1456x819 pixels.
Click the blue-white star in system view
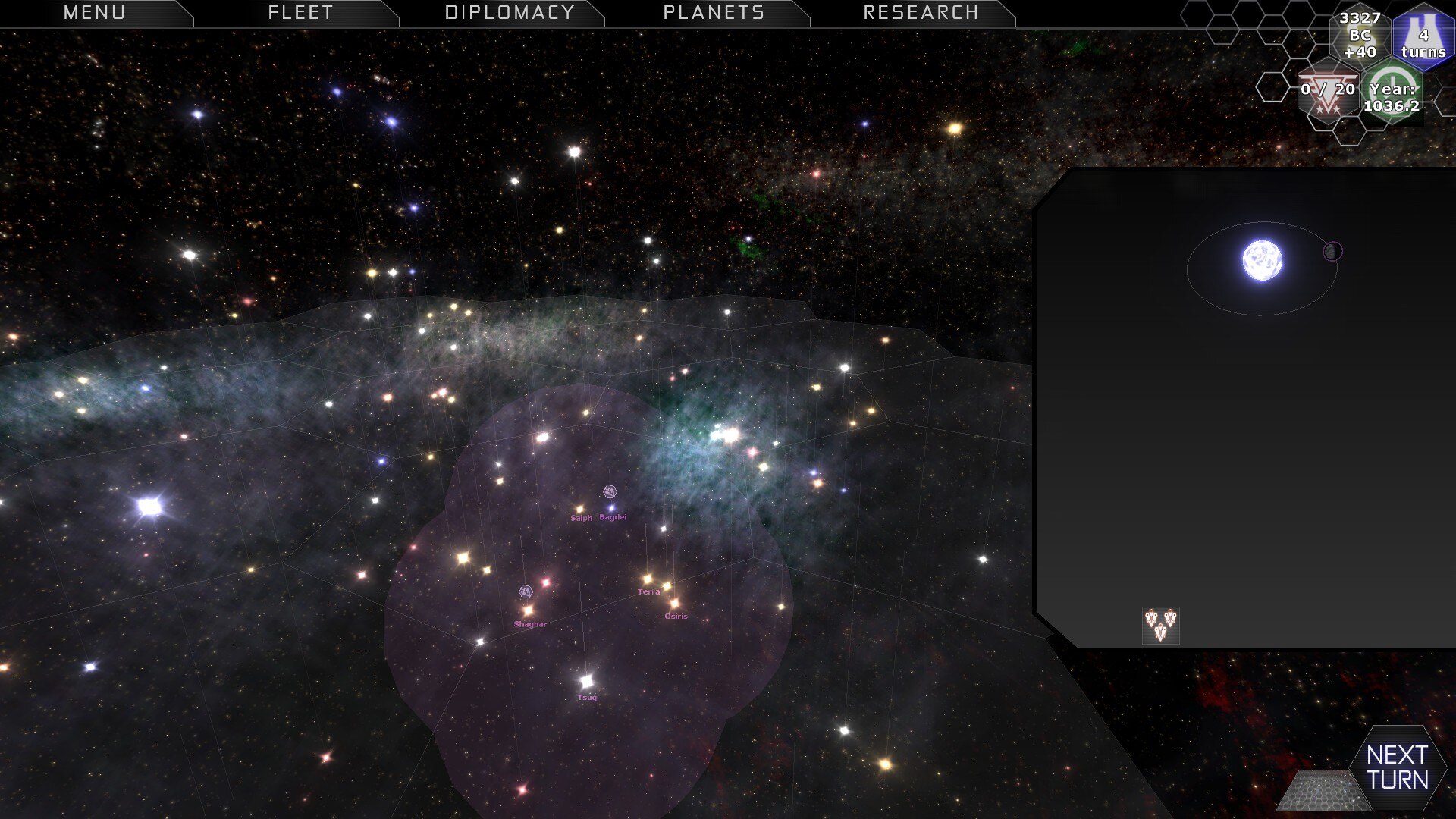[1262, 261]
